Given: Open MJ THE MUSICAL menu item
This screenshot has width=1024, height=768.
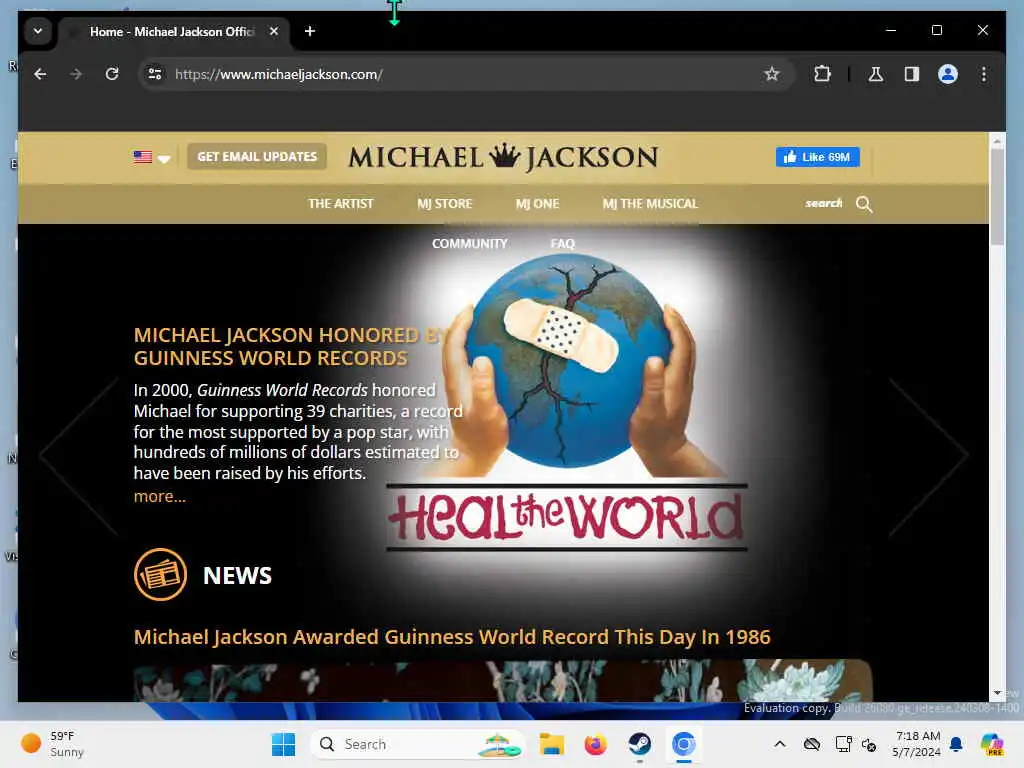Looking at the screenshot, I should (x=650, y=204).
